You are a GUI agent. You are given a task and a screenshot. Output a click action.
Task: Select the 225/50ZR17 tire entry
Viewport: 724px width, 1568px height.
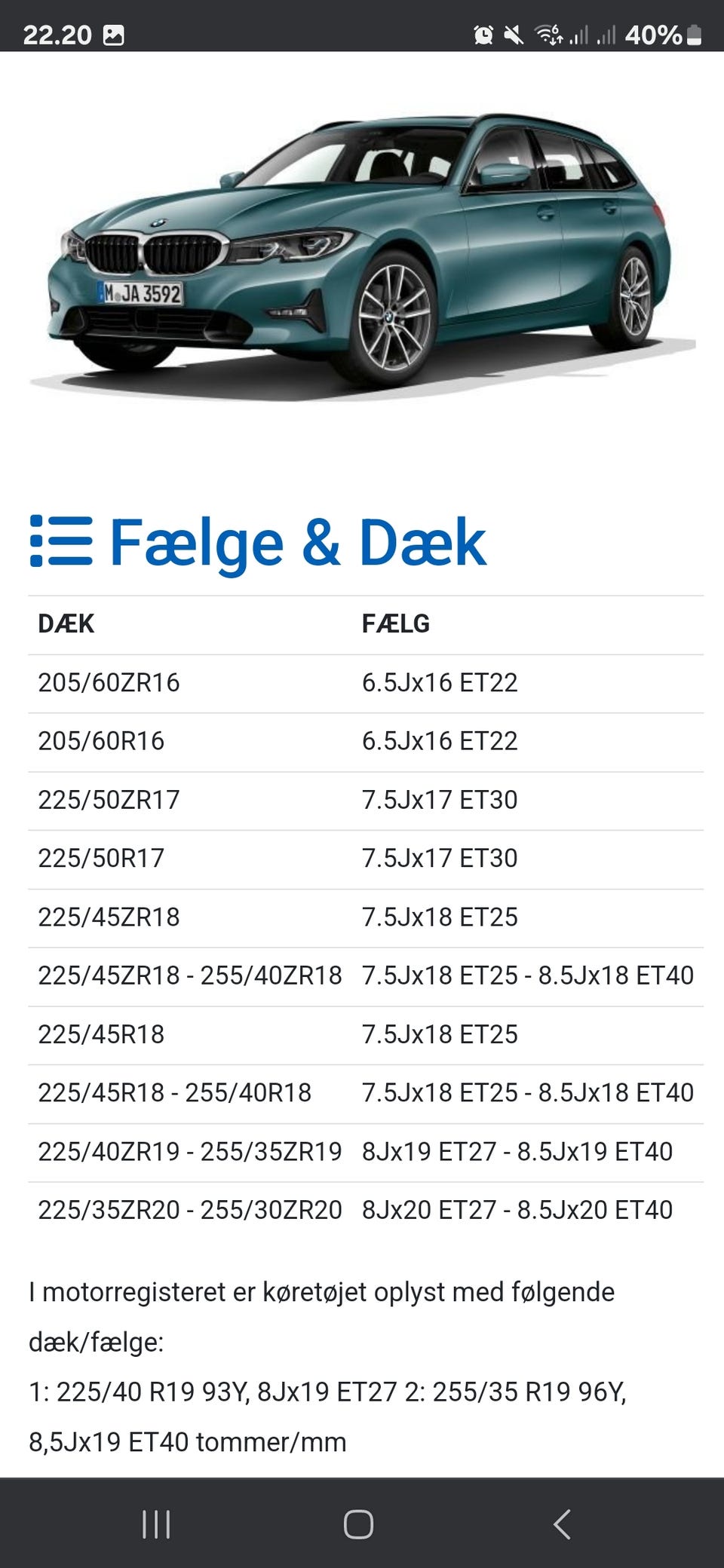[x=109, y=800]
